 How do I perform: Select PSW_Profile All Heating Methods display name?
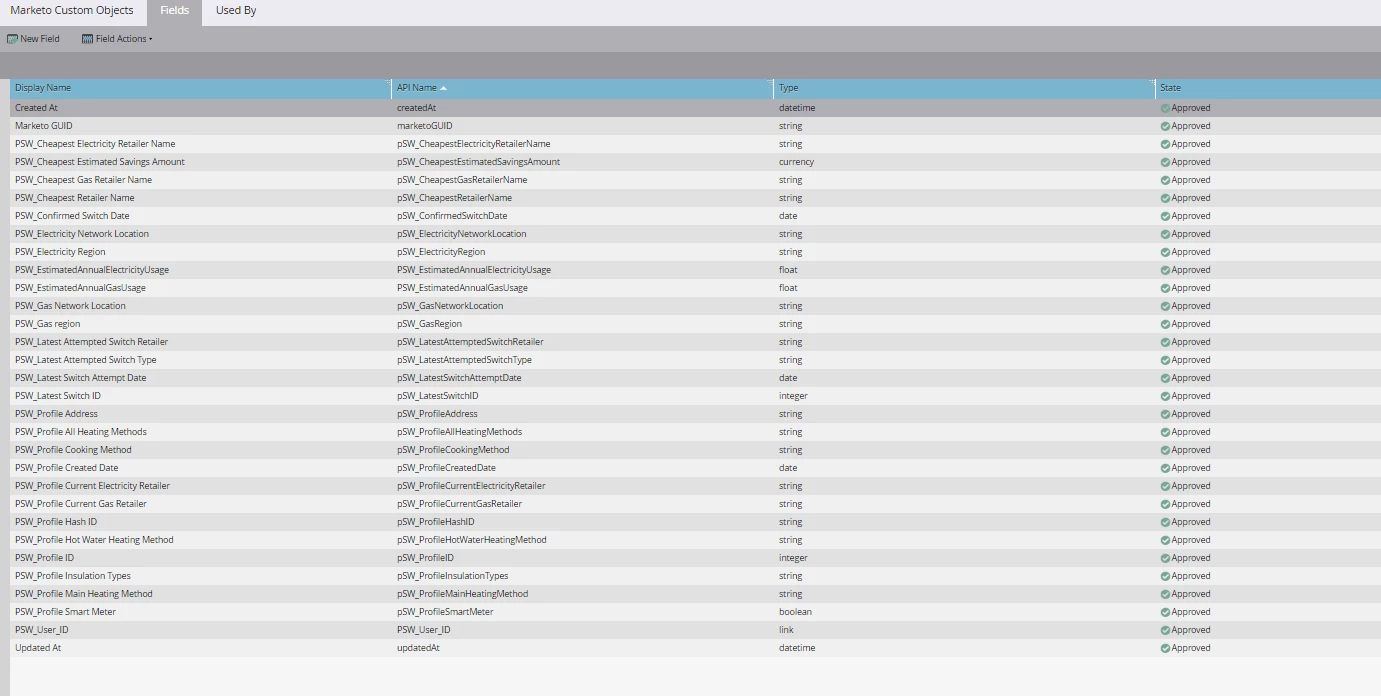coord(81,432)
